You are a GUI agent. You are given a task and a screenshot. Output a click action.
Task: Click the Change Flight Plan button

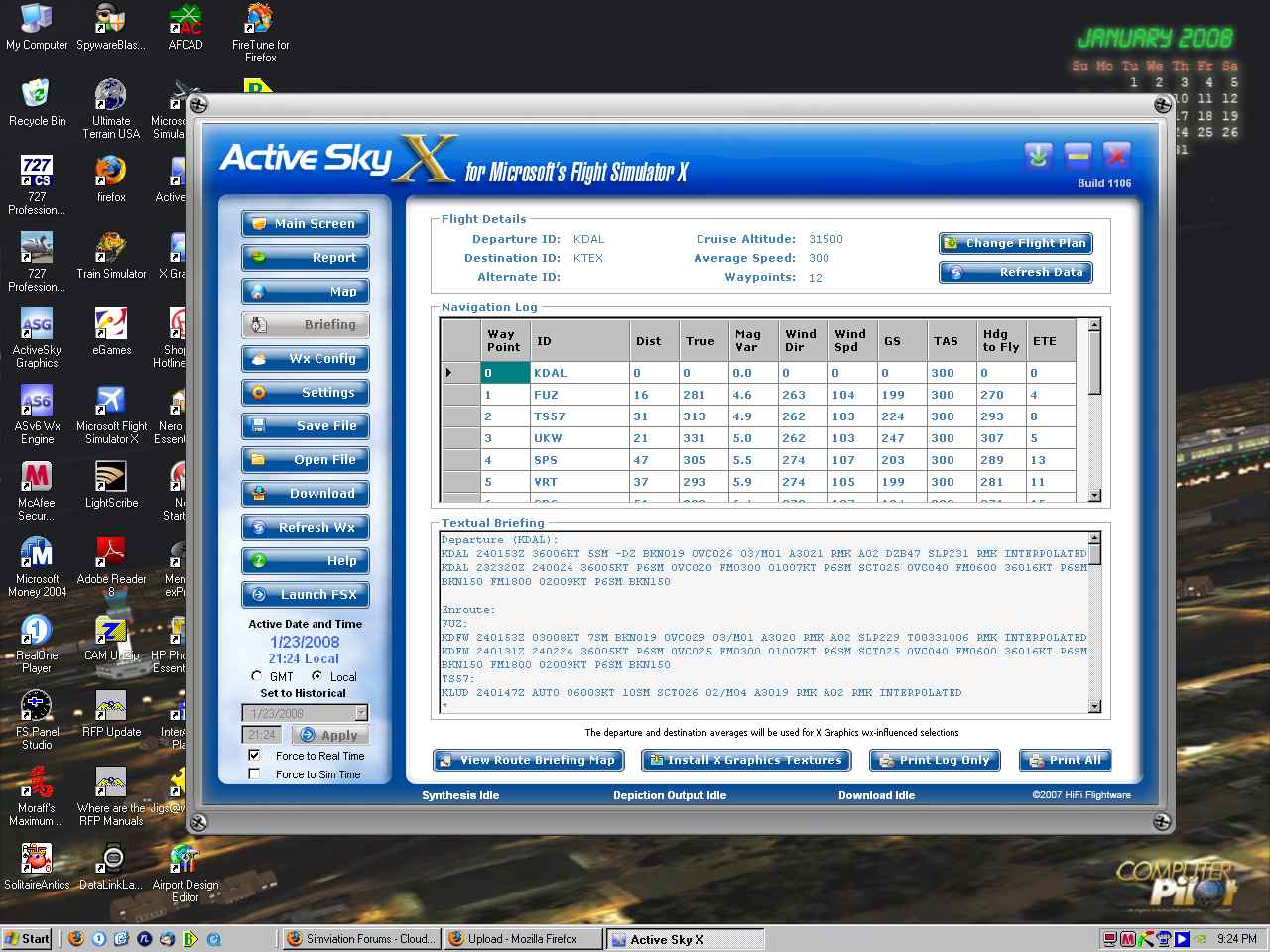pyautogui.click(x=1015, y=243)
